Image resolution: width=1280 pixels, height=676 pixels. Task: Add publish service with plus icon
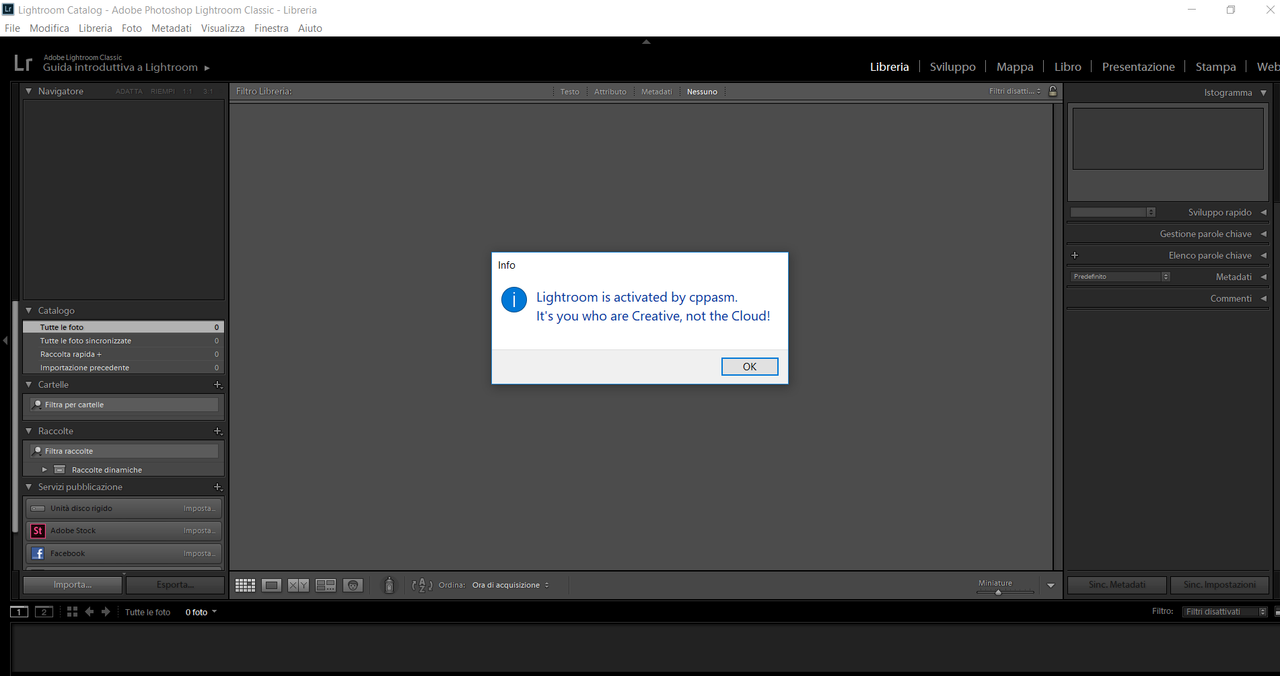click(x=218, y=487)
